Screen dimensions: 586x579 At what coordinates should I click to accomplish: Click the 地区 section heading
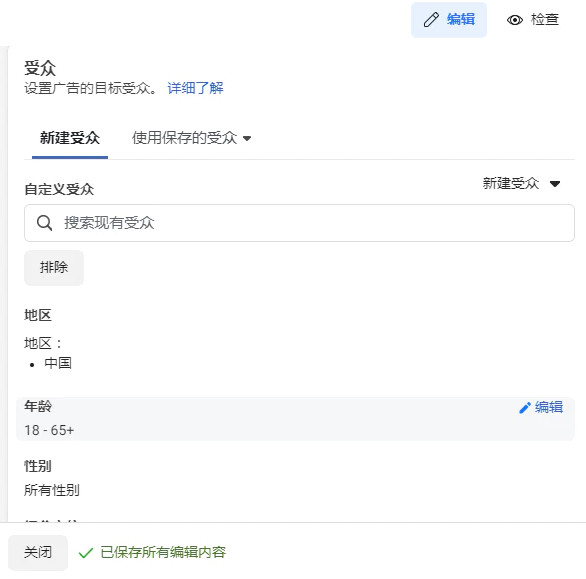point(38,315)
